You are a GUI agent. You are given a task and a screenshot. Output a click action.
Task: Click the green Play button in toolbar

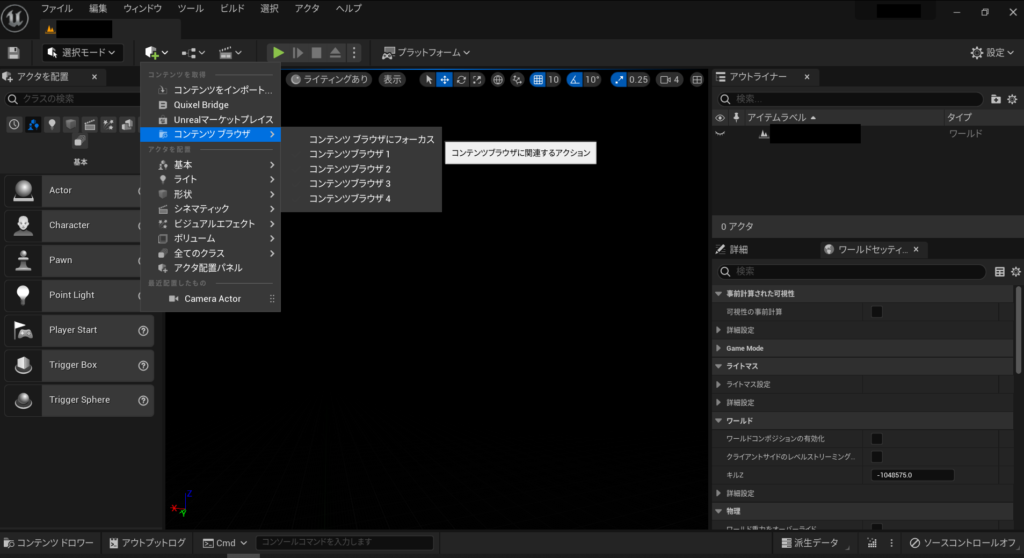click(279, 52)
